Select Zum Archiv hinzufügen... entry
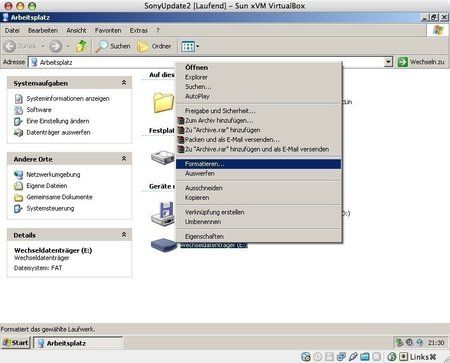 tap(258, 120)
